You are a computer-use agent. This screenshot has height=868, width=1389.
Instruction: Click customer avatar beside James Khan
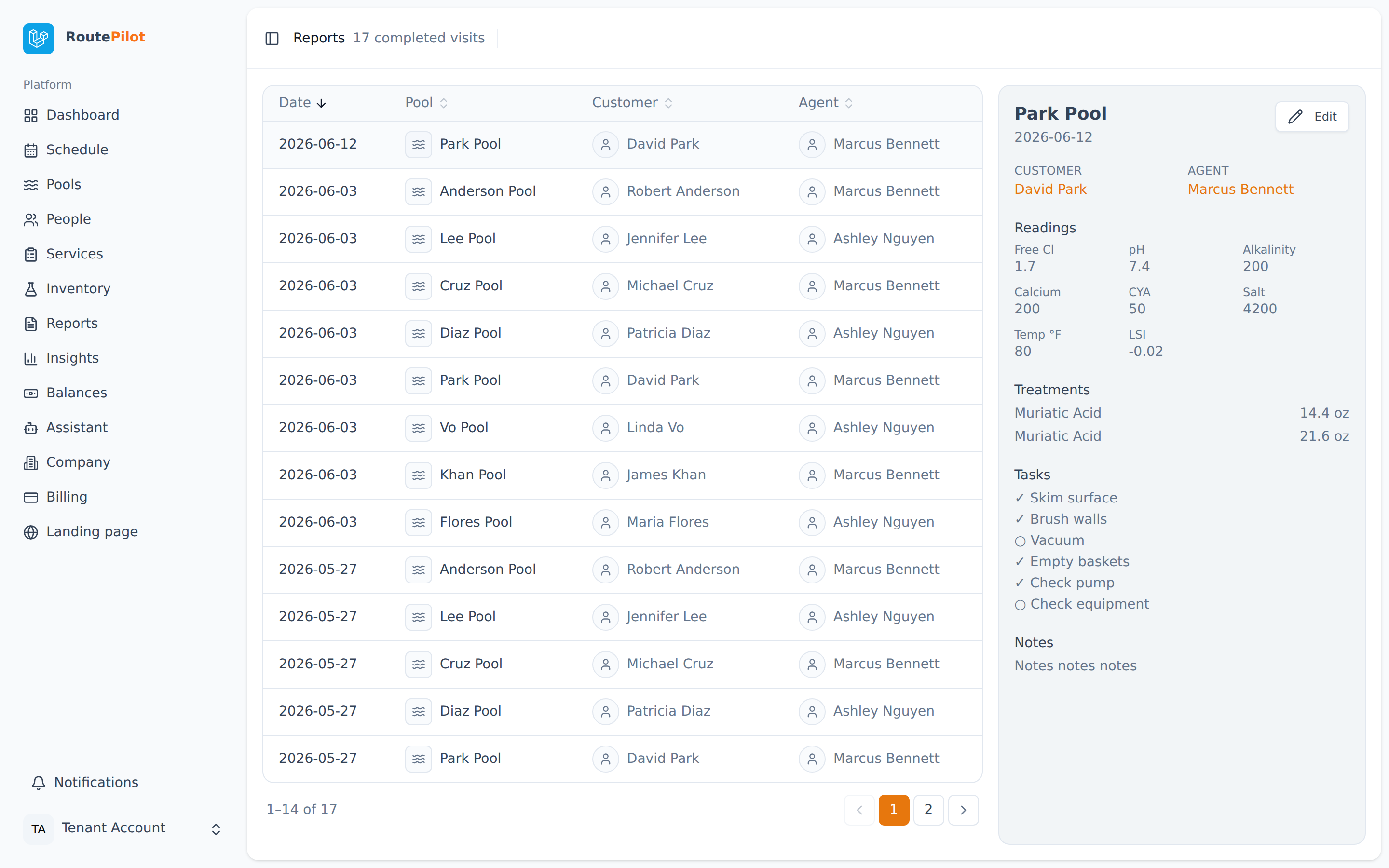606,475
